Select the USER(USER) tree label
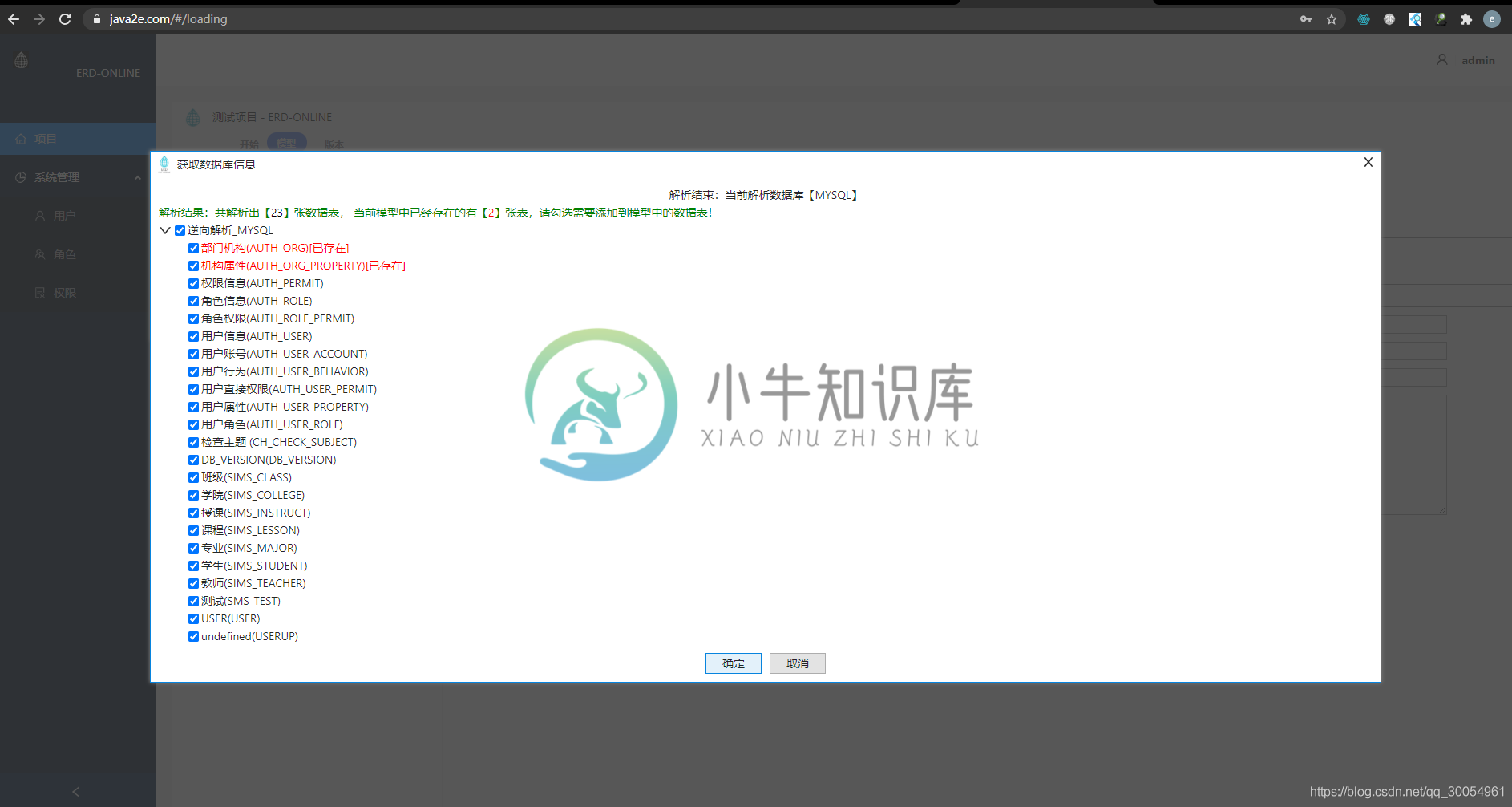This screenshot has height=807, width=1512. [231, 618]
